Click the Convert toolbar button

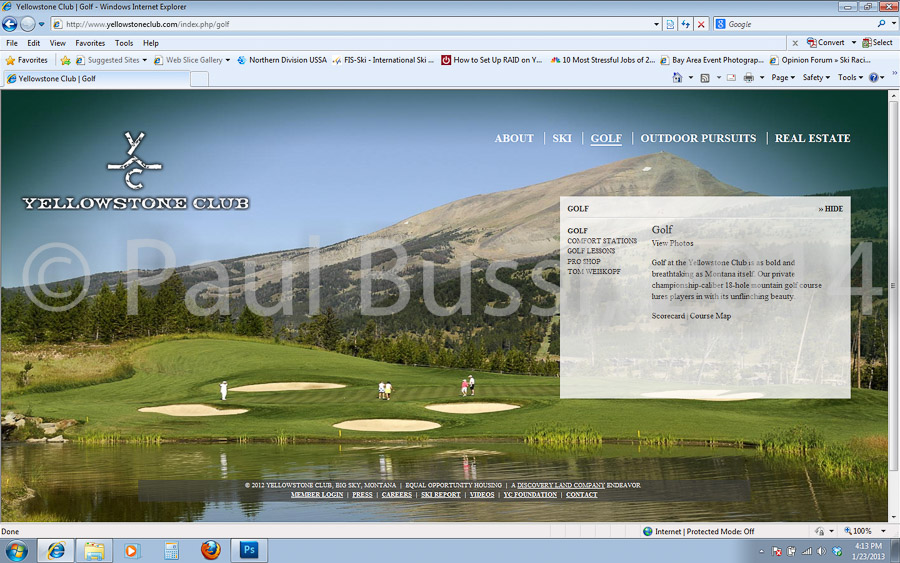(825, 42)
